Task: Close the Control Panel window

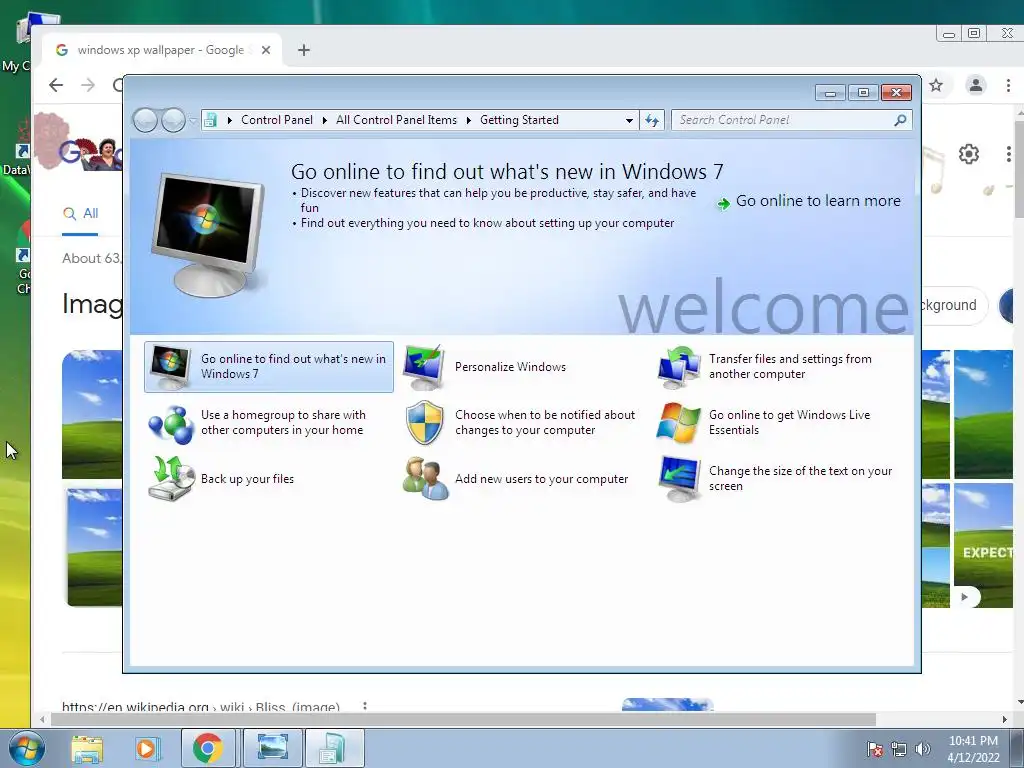Action: (x=896, y=93)
